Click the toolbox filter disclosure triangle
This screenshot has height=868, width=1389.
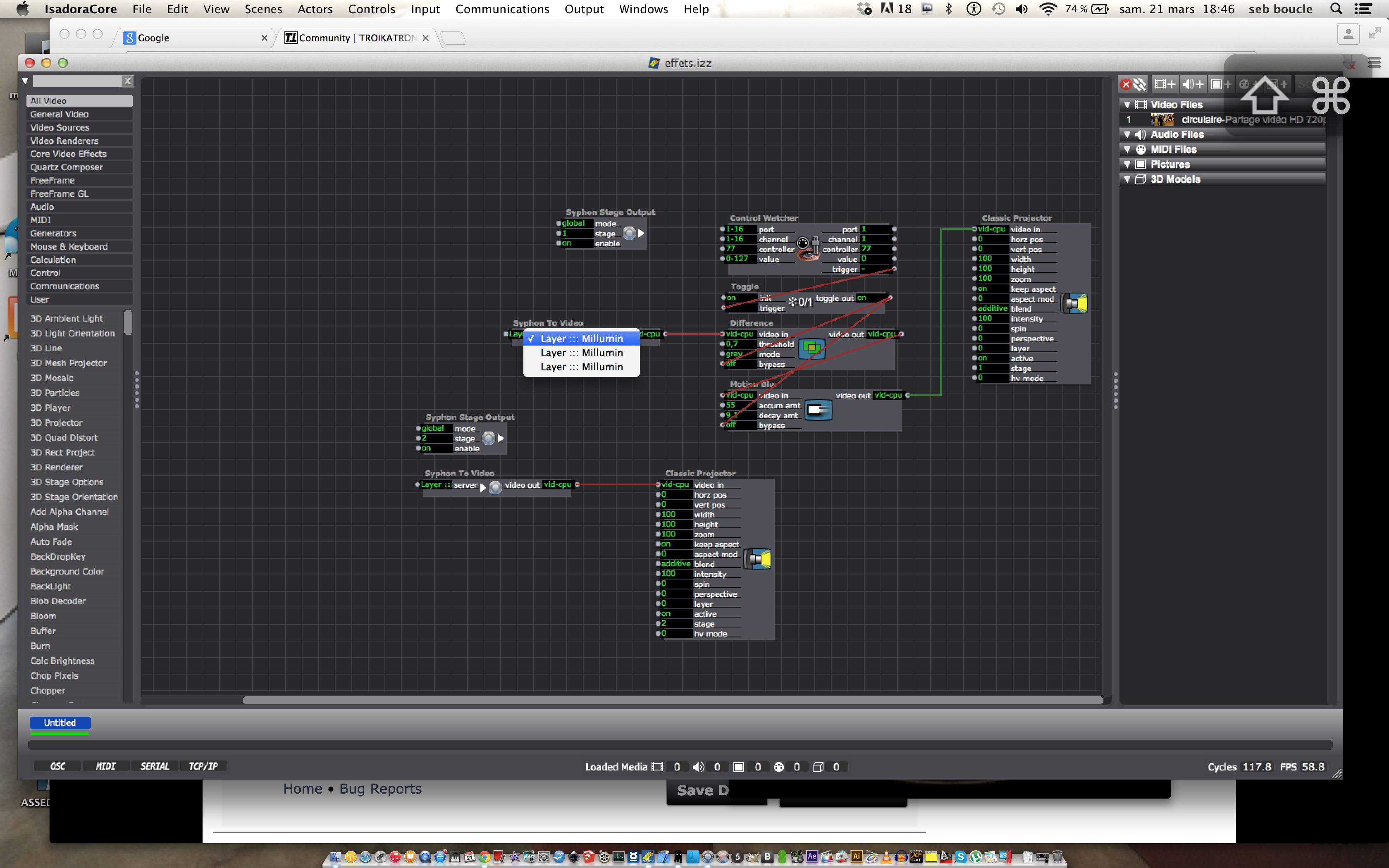pyautogui.click(x=25, y=81)
